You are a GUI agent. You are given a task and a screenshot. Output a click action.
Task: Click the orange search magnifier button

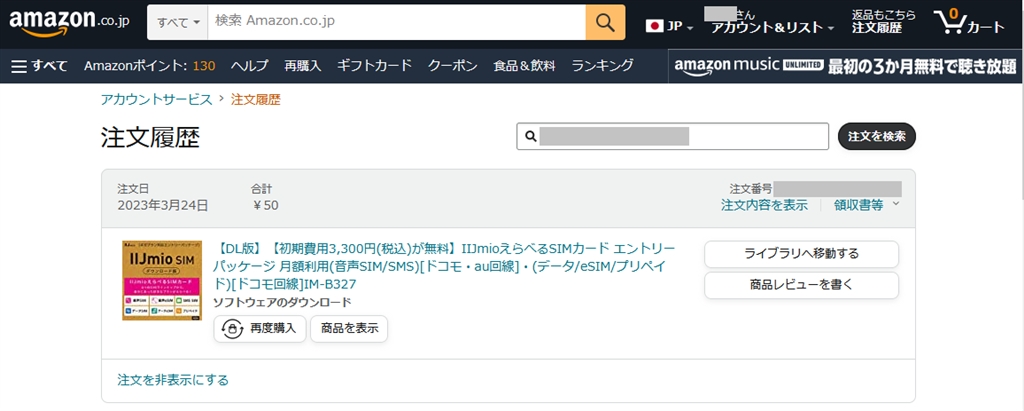tap(605, 21)
